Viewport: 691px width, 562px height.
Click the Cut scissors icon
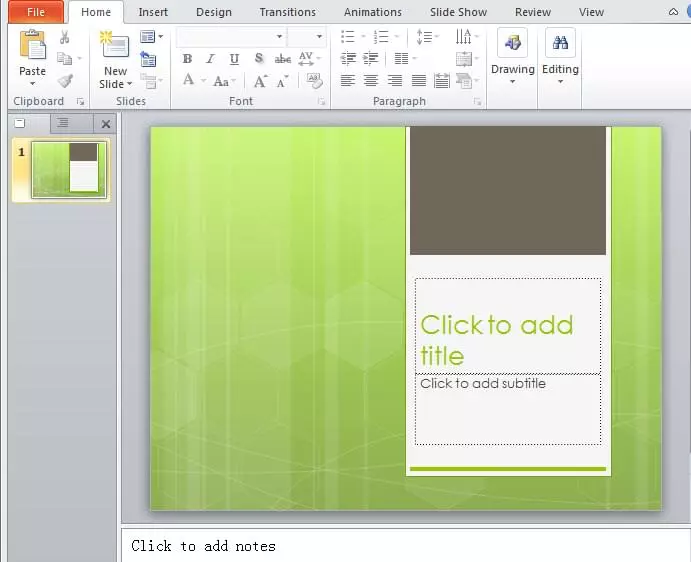click(x=65, y=37)
